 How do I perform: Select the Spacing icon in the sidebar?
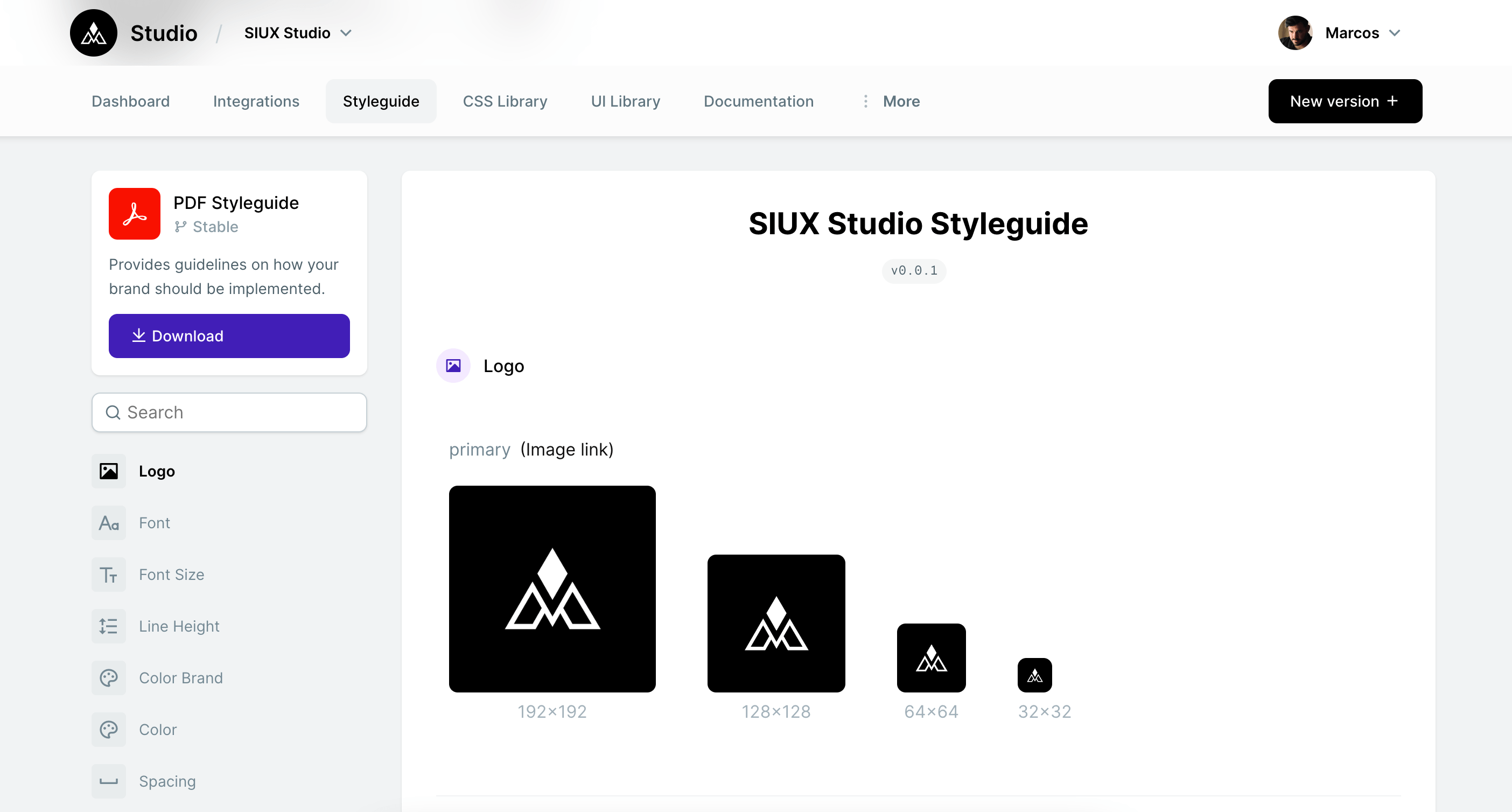click(x=109, y=781)
